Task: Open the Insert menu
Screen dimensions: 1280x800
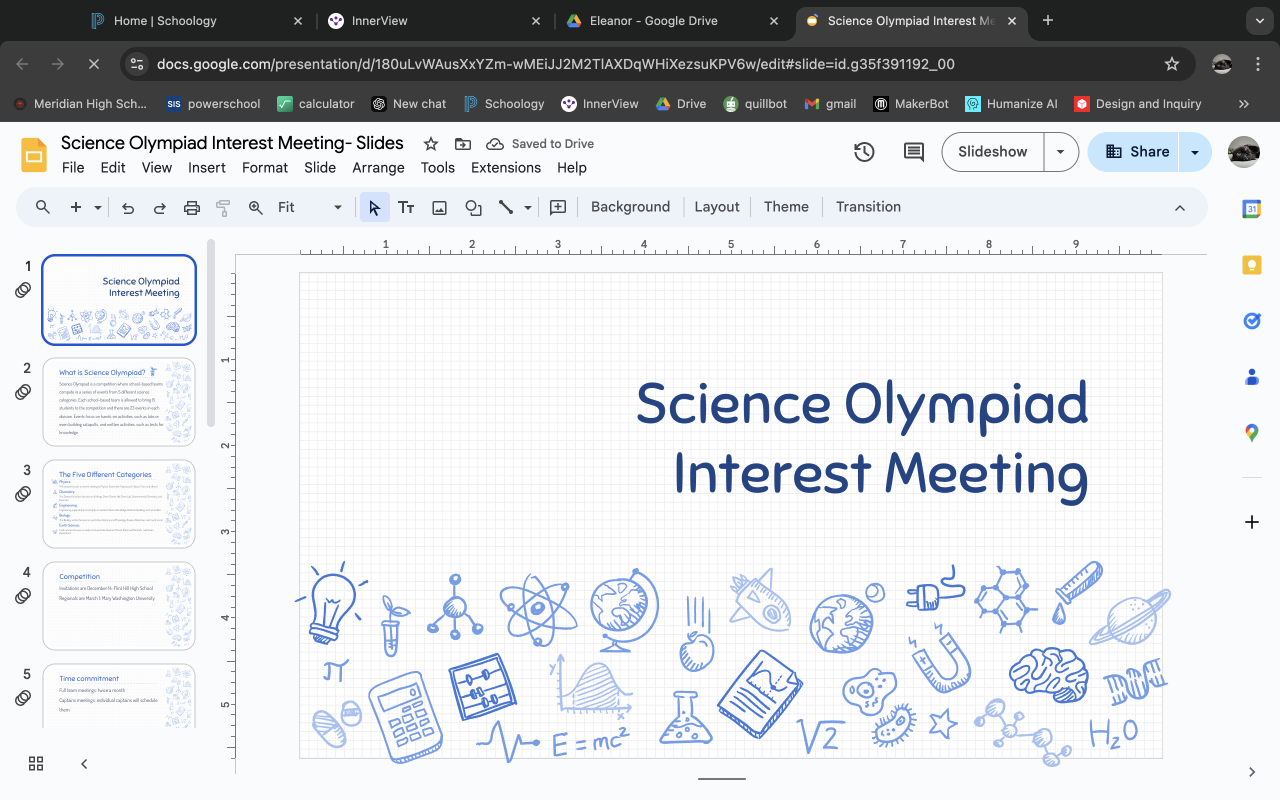Action: tap(207, 167)
